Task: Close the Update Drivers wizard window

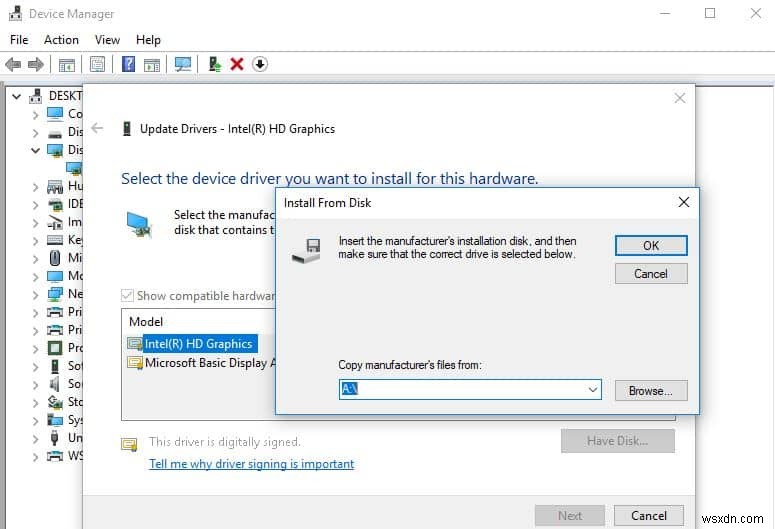Action: 680,98
